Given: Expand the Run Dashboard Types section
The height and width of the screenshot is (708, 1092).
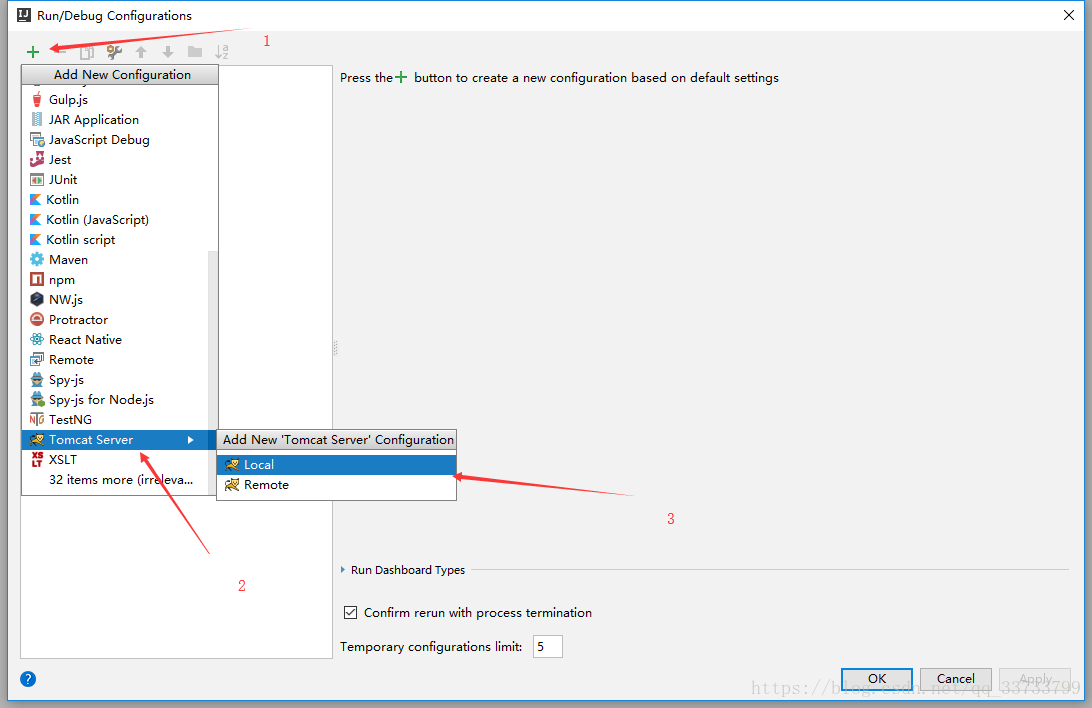Looking at the screenshot, I should pyautogui.click(x=343, y=570).
